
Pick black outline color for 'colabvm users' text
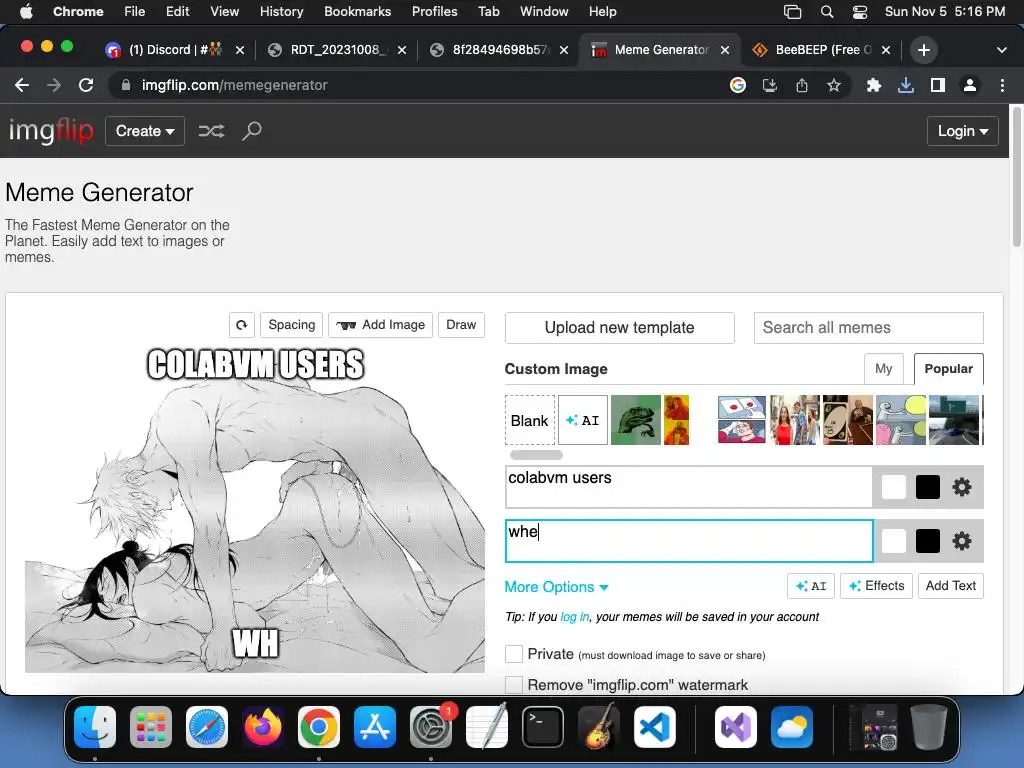tap(927, 487)
